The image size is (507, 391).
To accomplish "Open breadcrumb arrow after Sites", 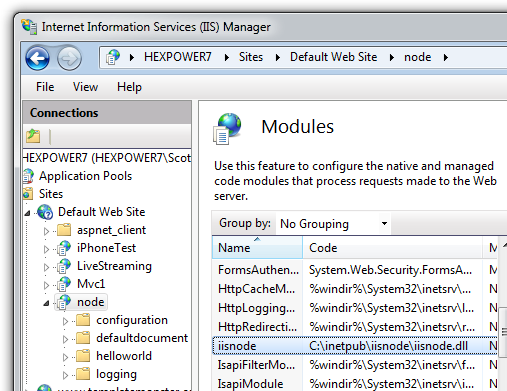I will (277, 57).
